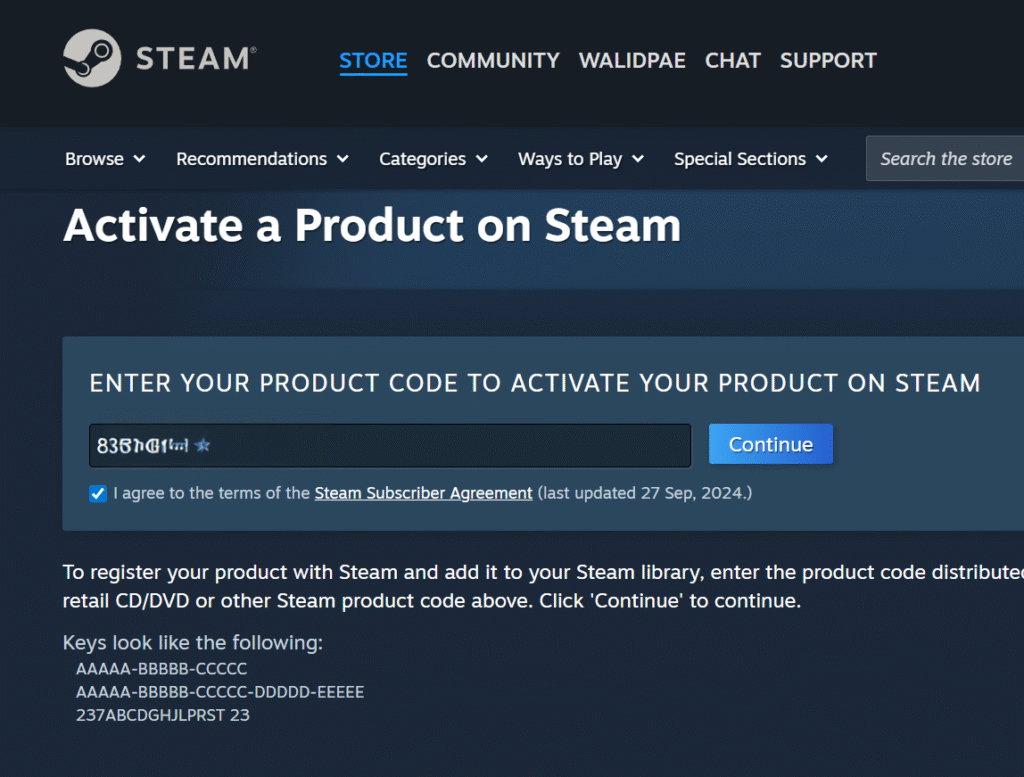The width and height of the screenshot is (1024, 777).
Task: Go to the STORE tab
Action: point(373,61)
